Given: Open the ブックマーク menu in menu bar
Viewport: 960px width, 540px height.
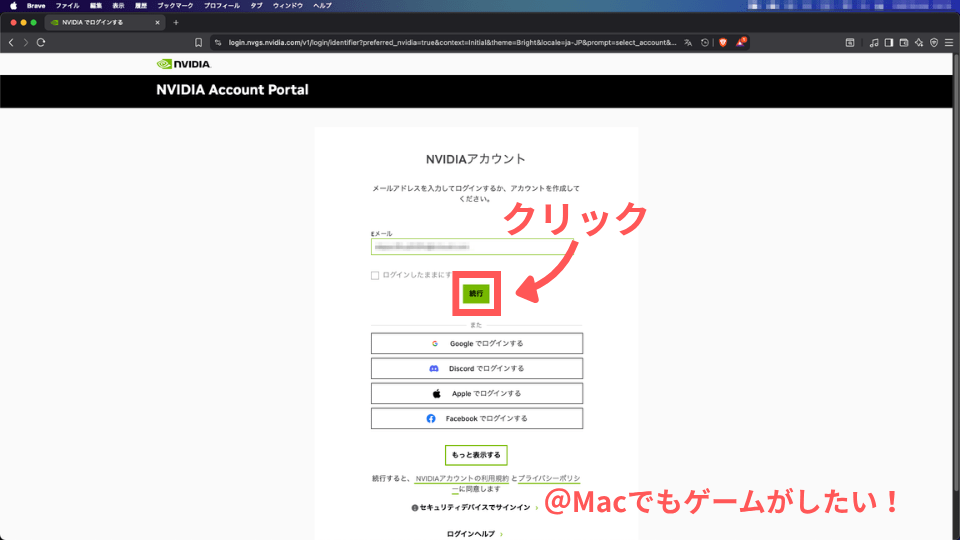Looking at the screenshot, I should click(175, 6).
